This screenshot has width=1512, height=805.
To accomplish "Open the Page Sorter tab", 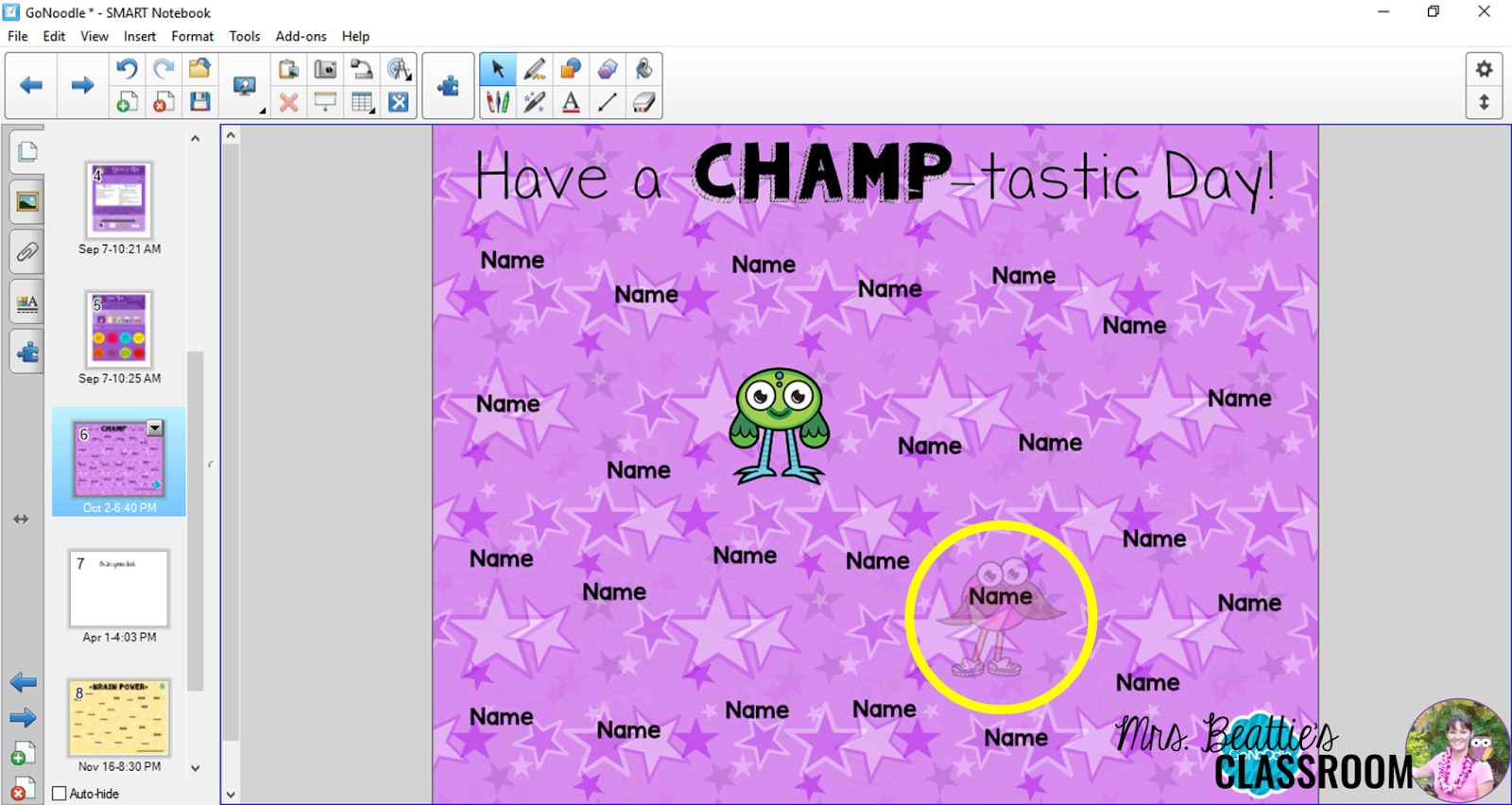I will 27,151.
